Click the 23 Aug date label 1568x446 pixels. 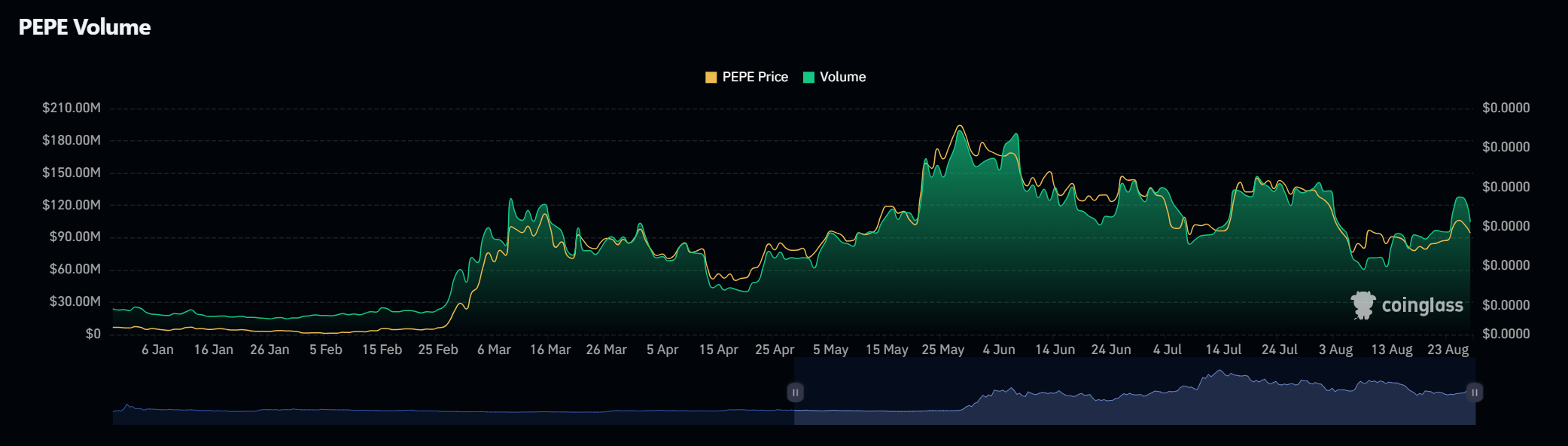click(x=1448, y=350)
